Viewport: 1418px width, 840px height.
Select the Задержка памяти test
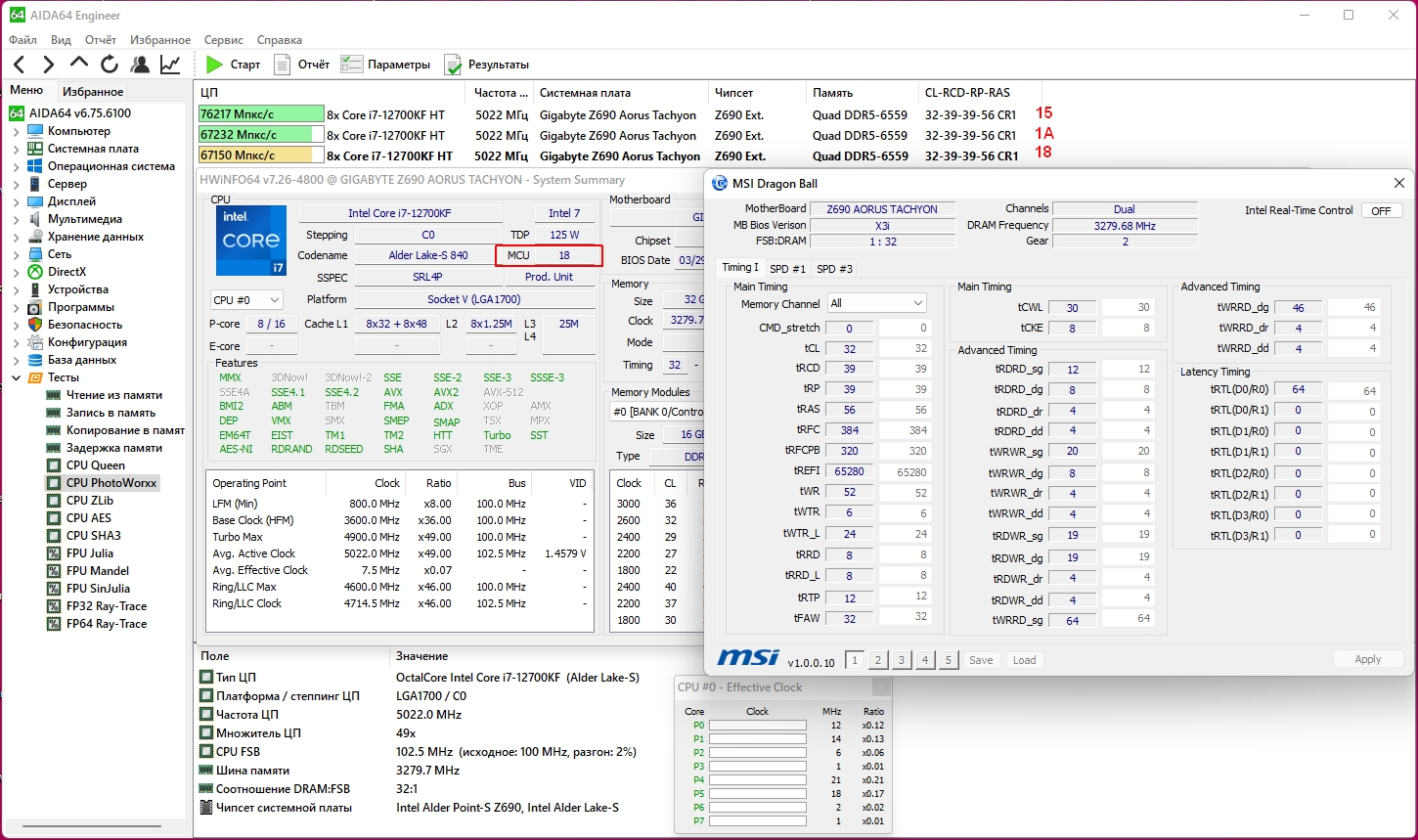click(x=113, y=448)
